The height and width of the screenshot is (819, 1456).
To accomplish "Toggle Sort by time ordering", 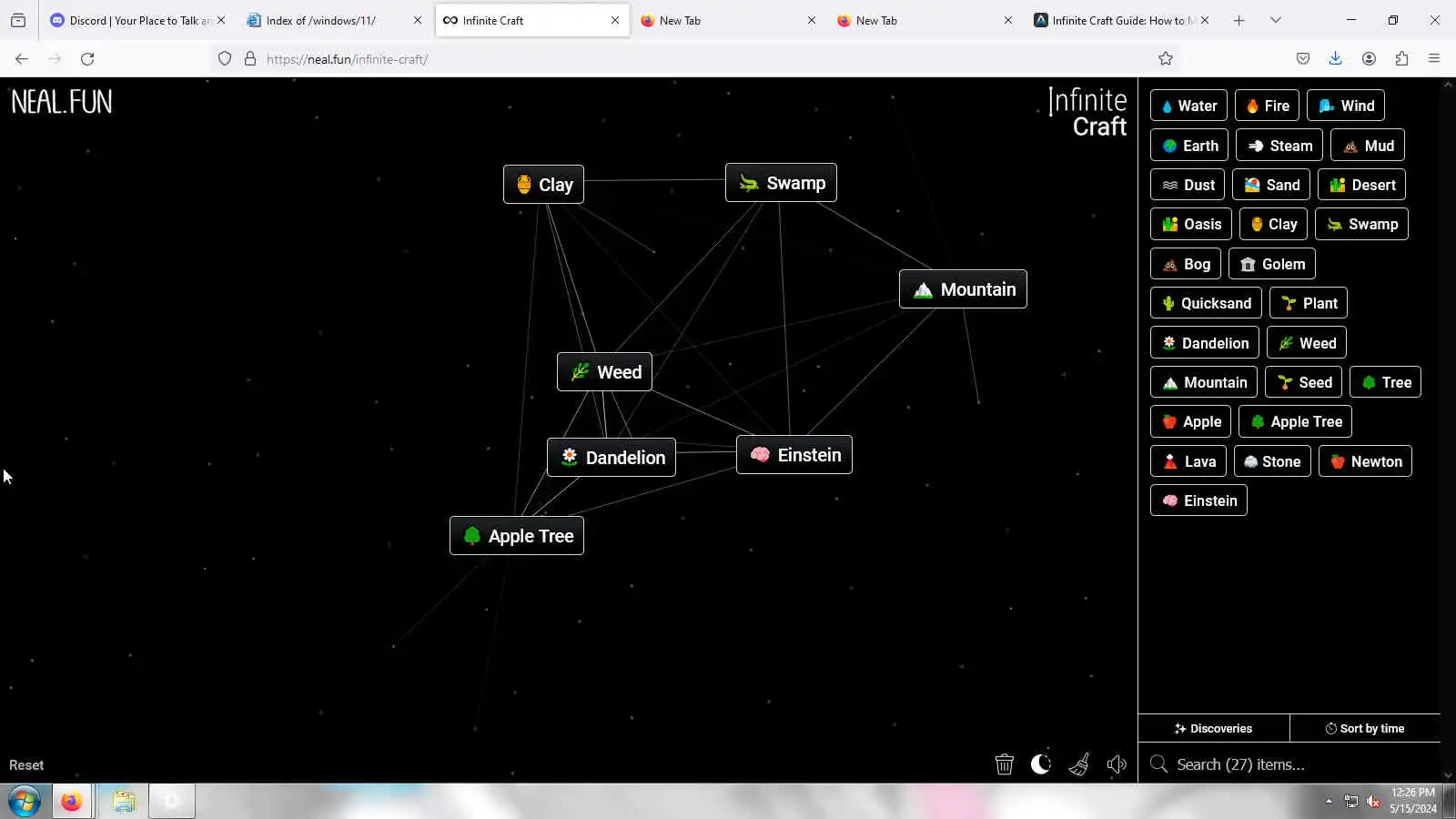I will pyautogui.click(x=1365, y=728).
